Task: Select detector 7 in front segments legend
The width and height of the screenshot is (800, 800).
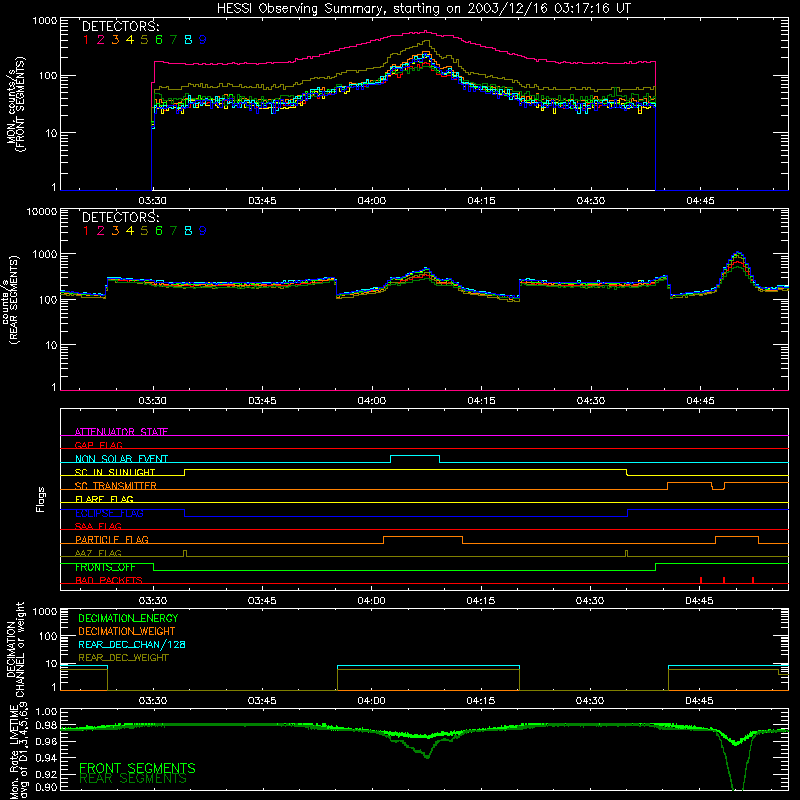Action: pos(173,40)
